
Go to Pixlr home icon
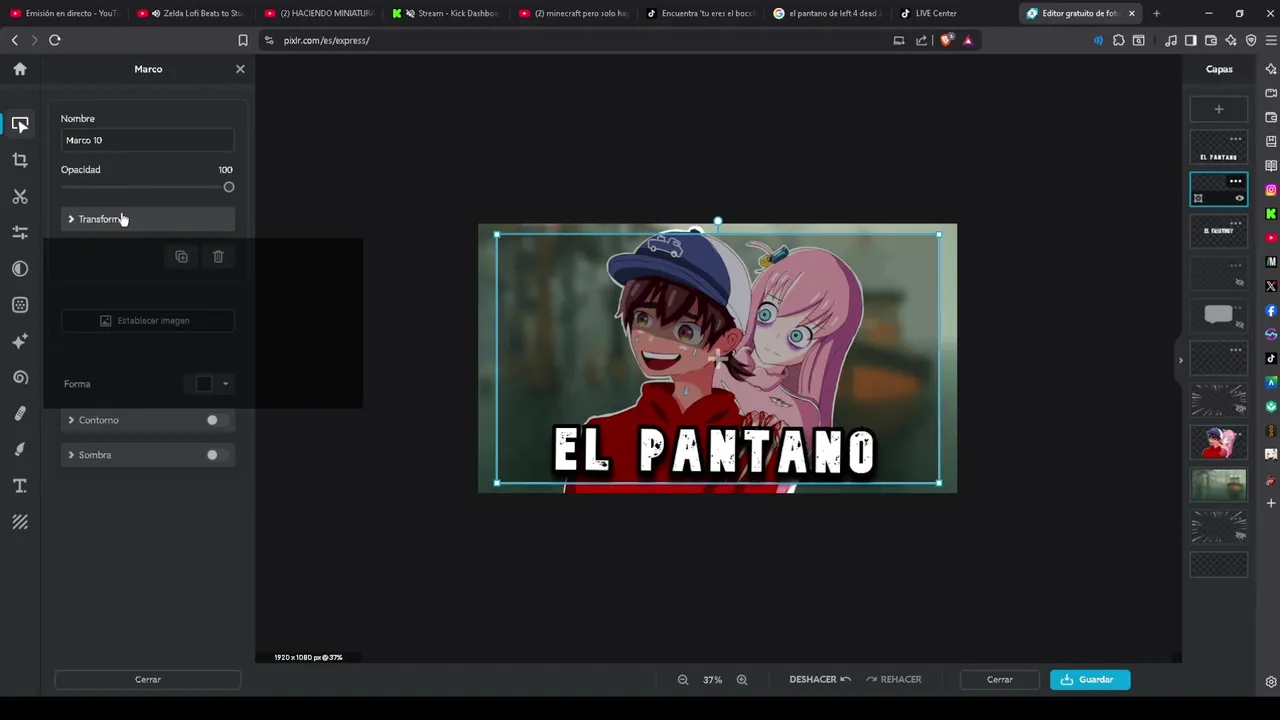point(20,69)
